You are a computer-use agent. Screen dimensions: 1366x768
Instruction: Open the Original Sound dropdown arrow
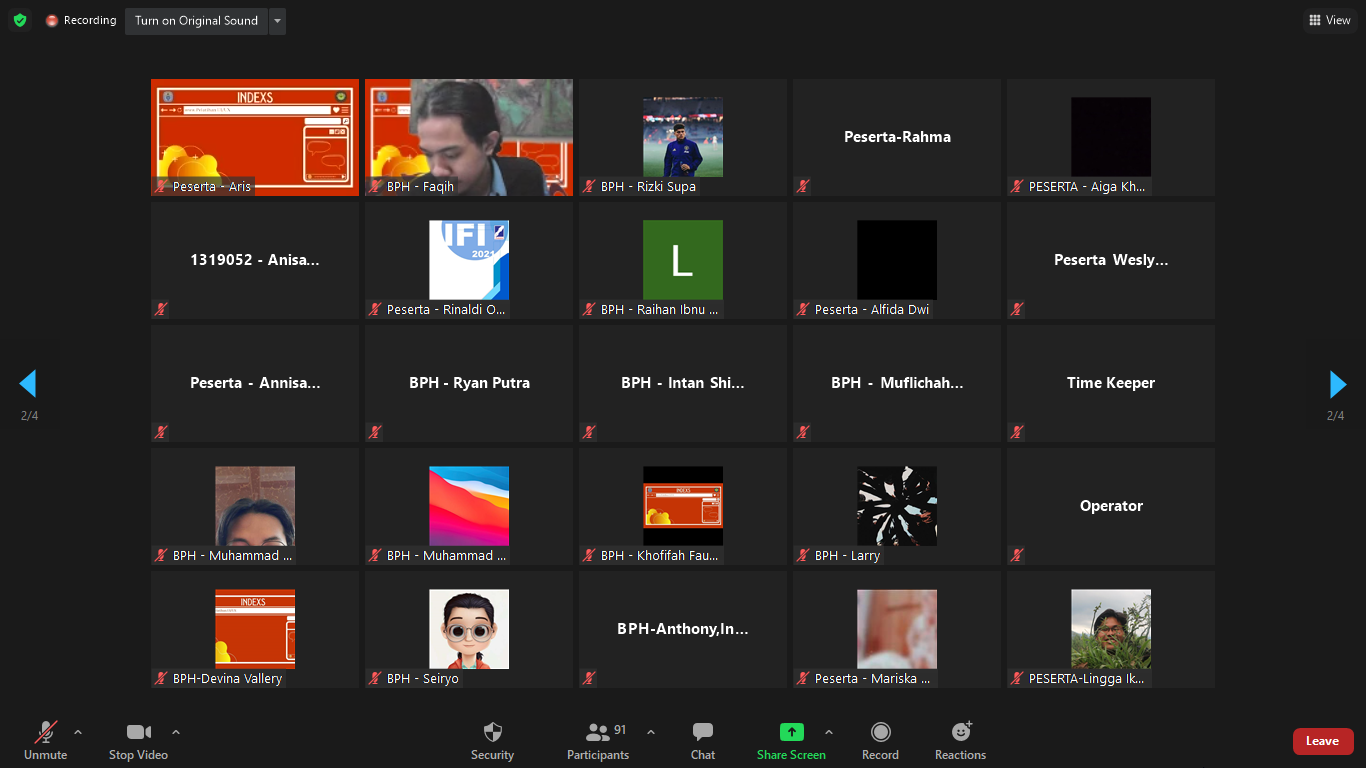coord(277,20)
